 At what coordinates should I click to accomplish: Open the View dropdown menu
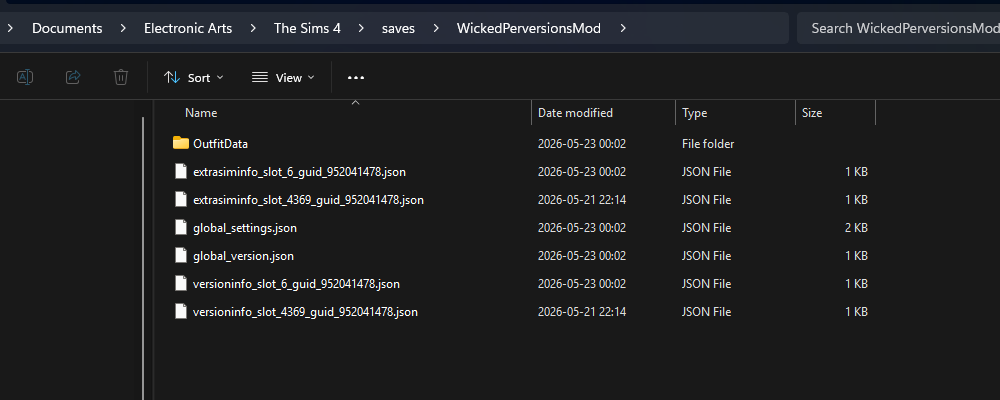283,77
